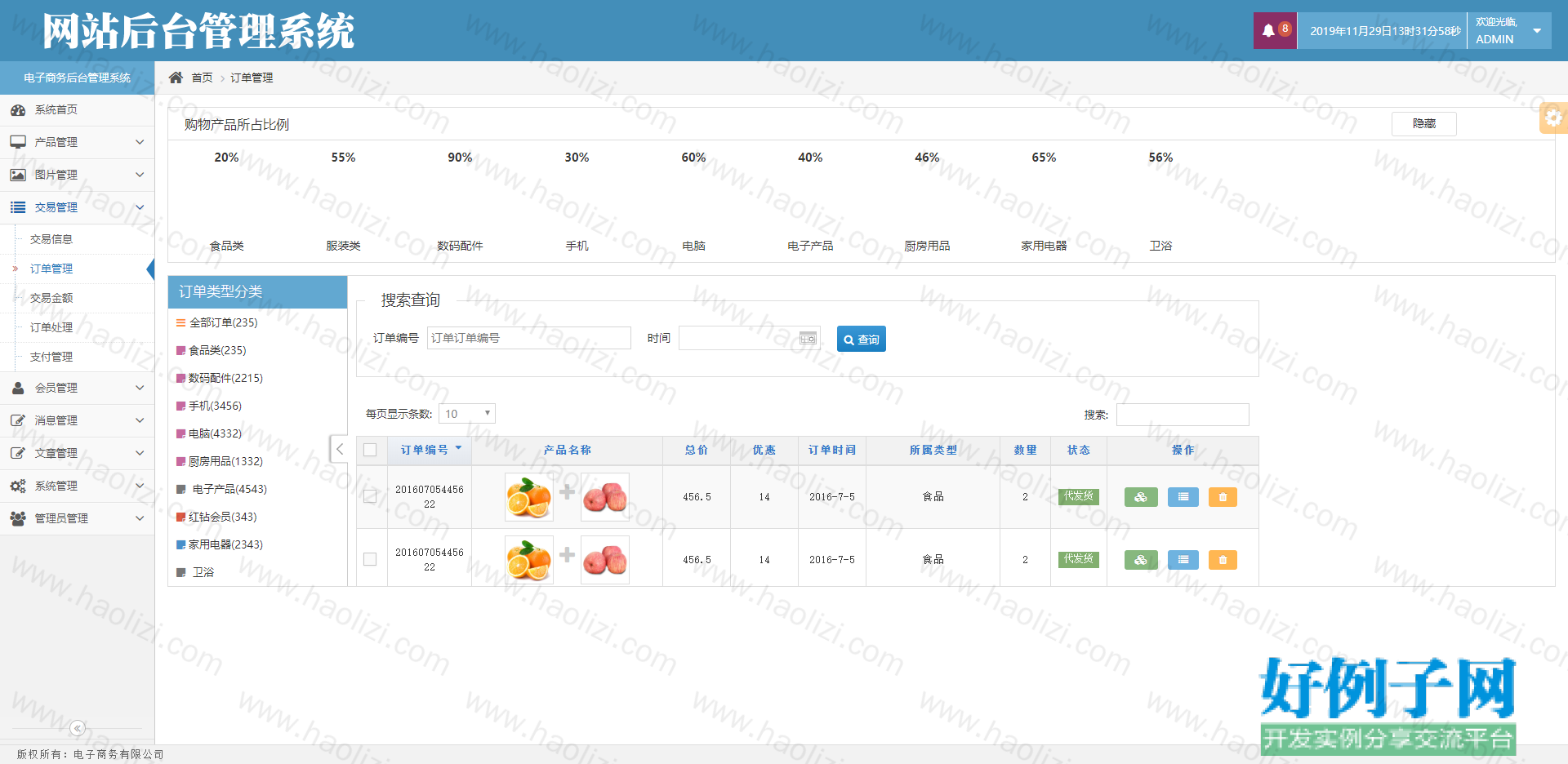Open the notification bell with 8 alerts

click(x=1275, y=31)
